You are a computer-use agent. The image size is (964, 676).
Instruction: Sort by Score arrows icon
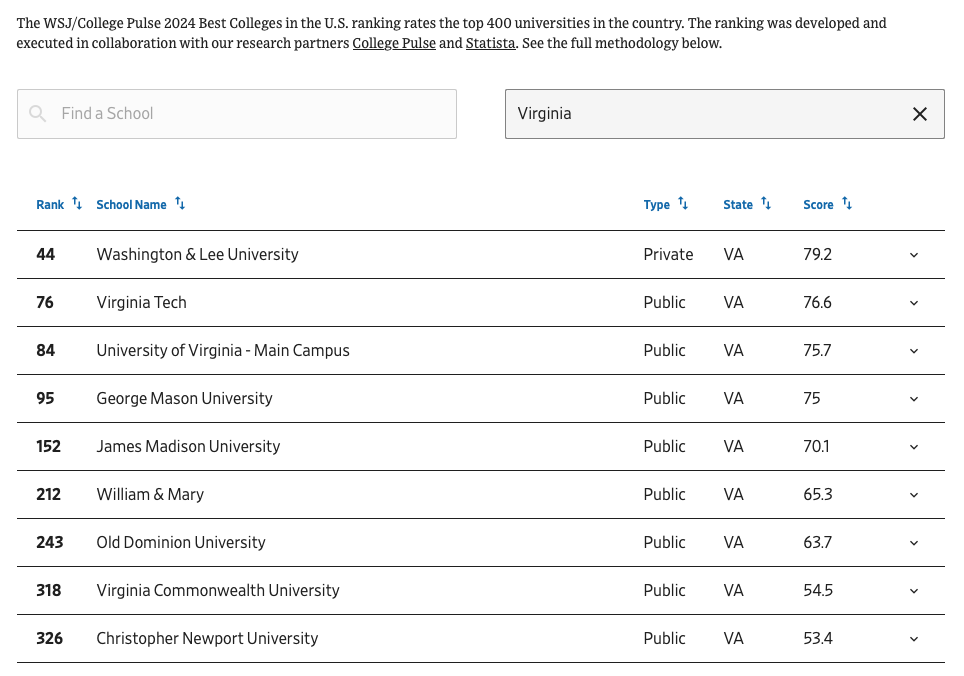click(x=847, y=203)
